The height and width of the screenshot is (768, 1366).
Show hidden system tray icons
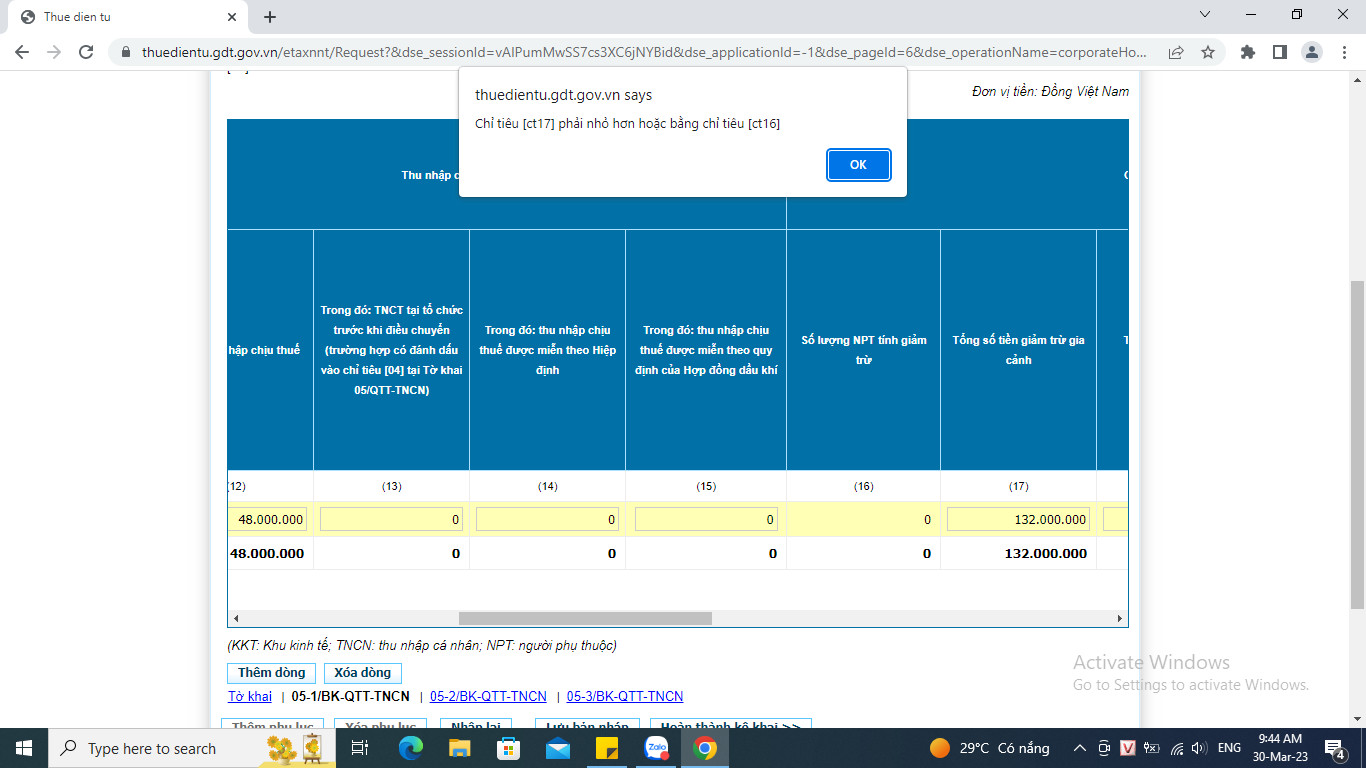(x=1080, y=748)
